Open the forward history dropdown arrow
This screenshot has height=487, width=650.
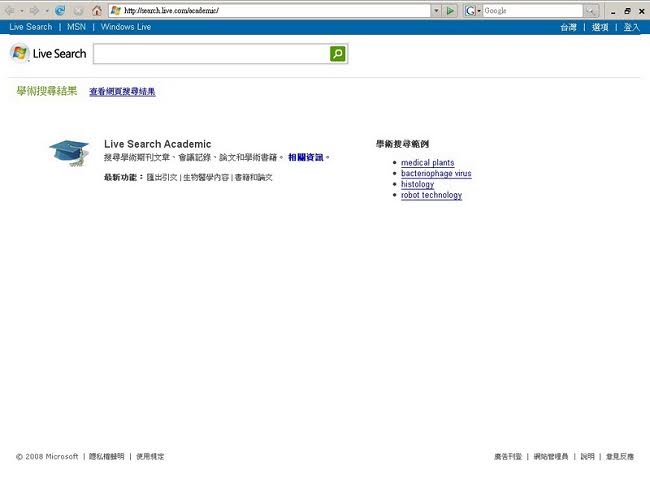pos(47,11)
